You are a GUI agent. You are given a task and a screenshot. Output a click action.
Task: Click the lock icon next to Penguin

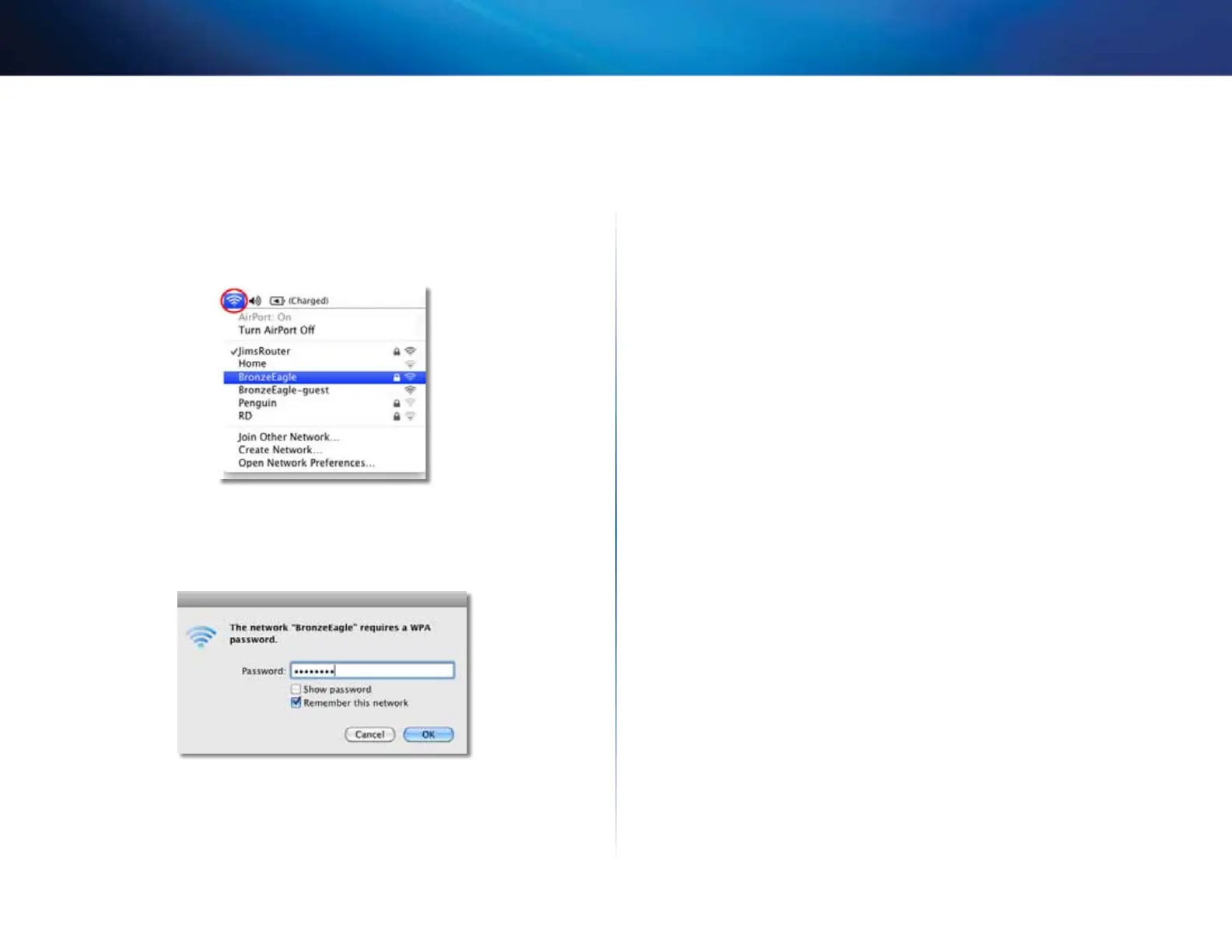[x=397, y=404]
